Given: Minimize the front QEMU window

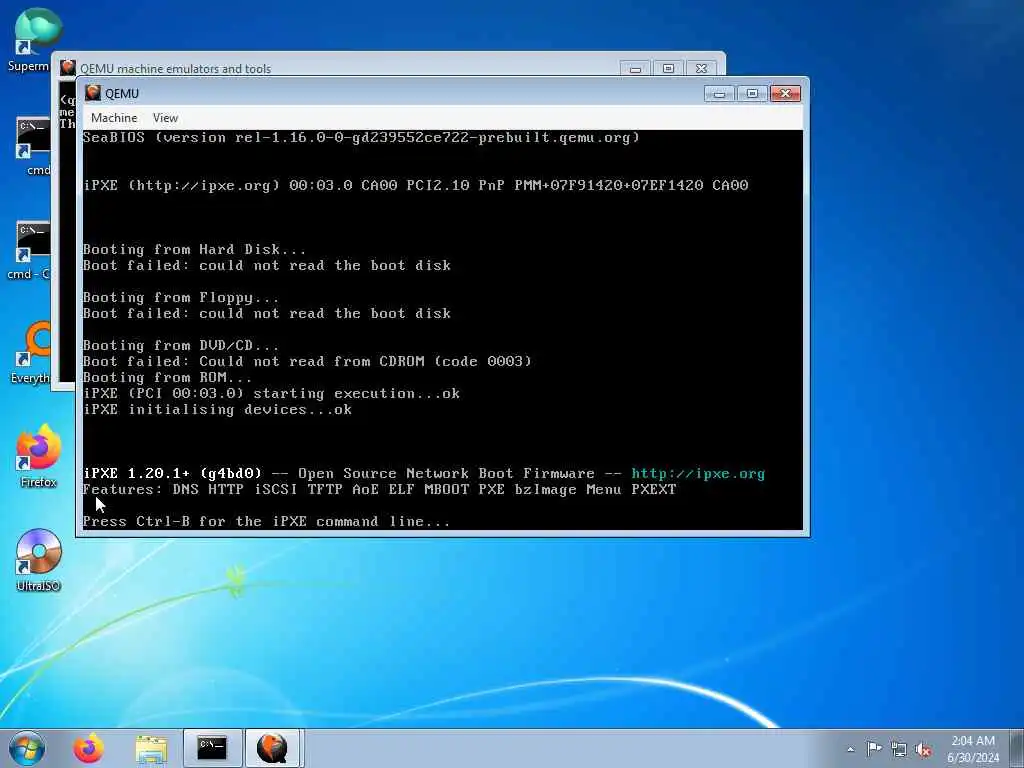Looking at the screenshot, I should coord(719,93).
